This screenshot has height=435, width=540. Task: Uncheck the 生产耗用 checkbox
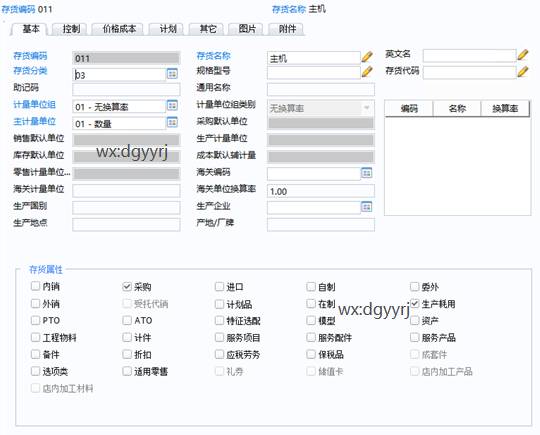415,303
